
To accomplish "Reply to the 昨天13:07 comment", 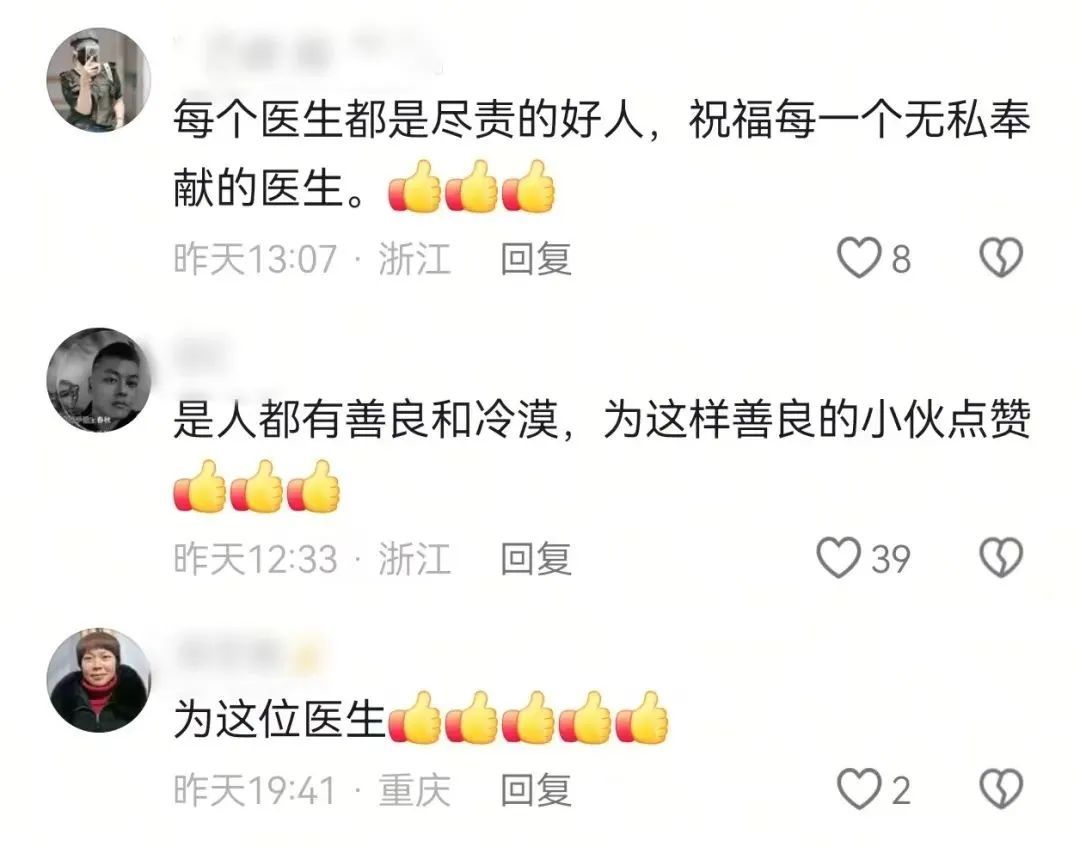I will click(x=536, y=259).
